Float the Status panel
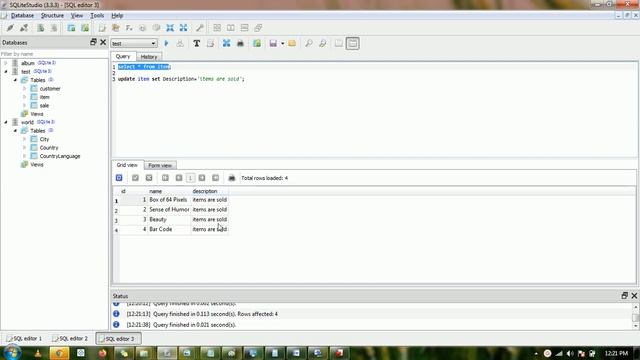This screenshot has width=640, height=360. 624,296
